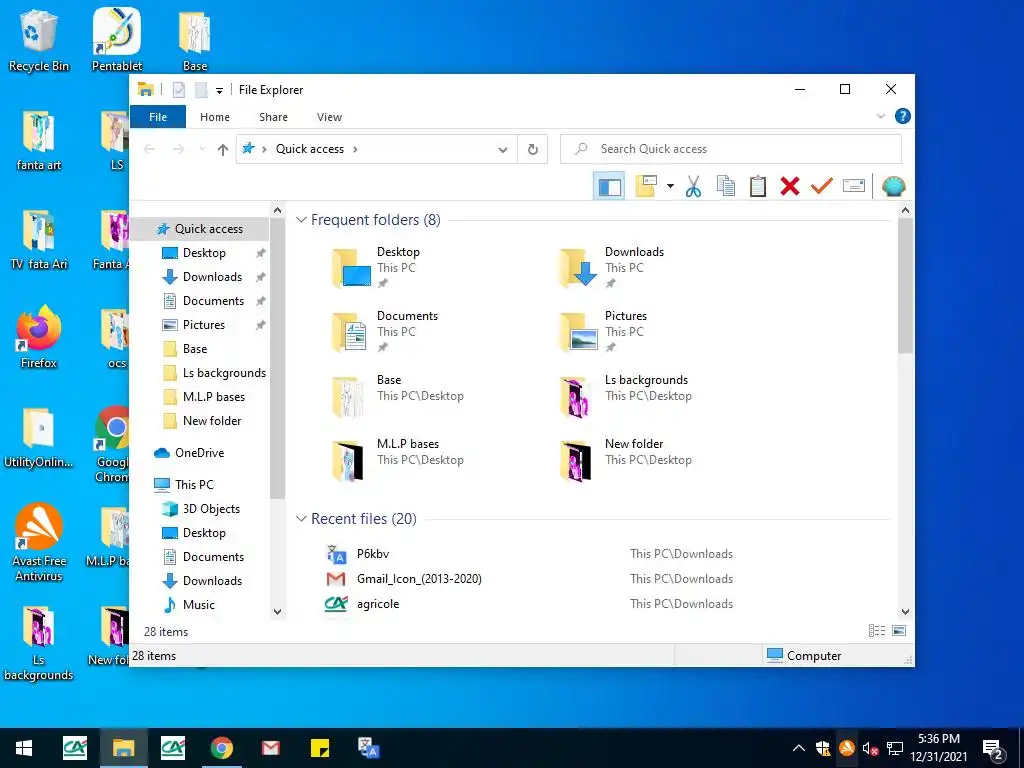This screenshot has width=1024, height=768.
Task: Click the Properties icon in title bar
Action: click(179, 90)
